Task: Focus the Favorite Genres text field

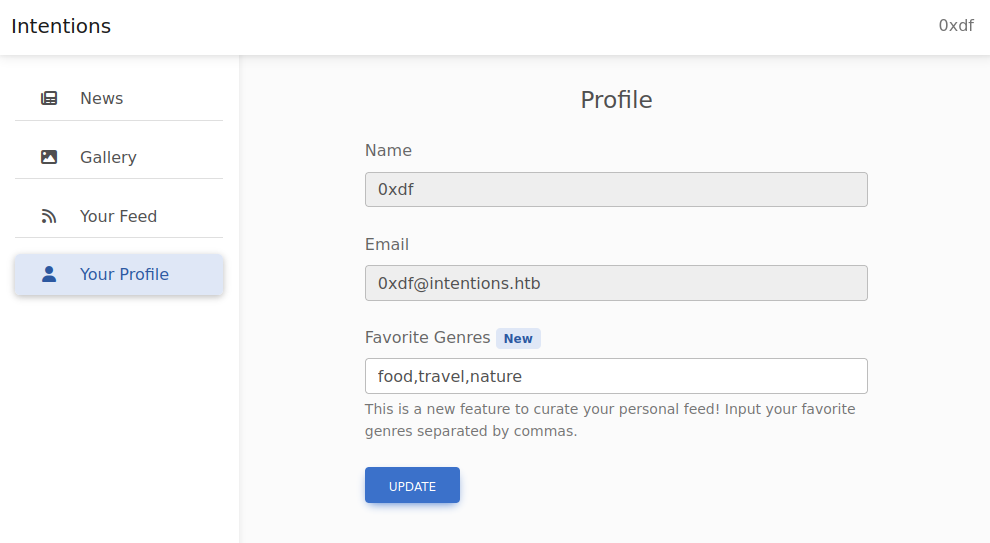Action: [x=615, y=376]
